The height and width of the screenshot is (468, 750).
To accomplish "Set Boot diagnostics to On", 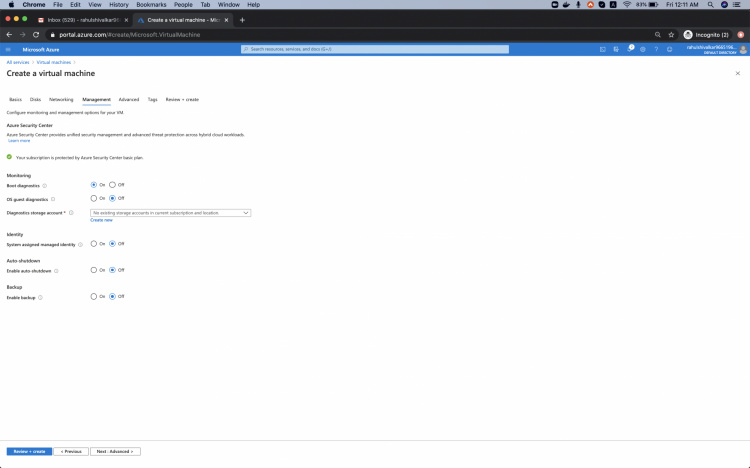I will (94, 185).
